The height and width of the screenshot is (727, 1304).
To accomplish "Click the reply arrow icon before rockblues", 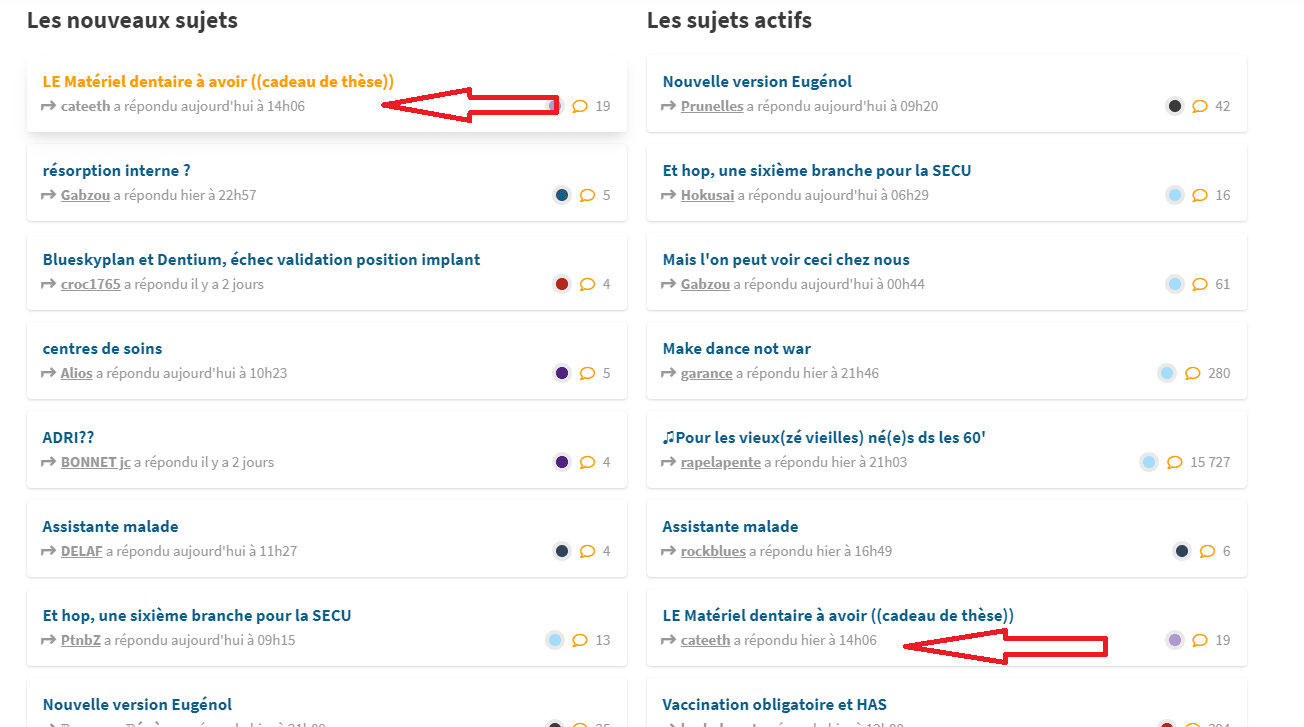I will click(669, 551).
